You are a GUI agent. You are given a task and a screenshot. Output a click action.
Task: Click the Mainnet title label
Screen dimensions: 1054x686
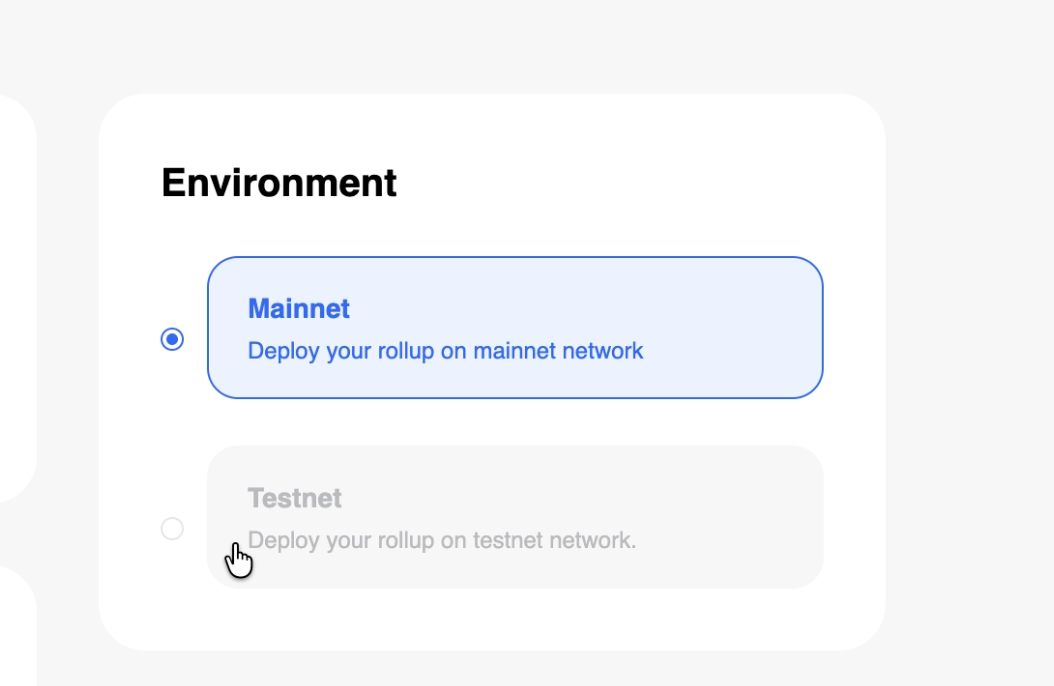[x=298, y=309]
